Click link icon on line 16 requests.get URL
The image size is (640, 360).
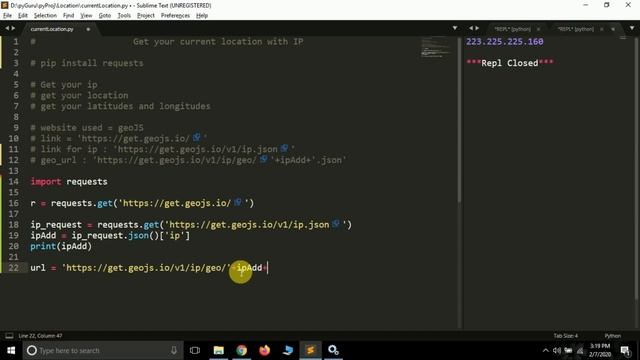coord(238,202)
